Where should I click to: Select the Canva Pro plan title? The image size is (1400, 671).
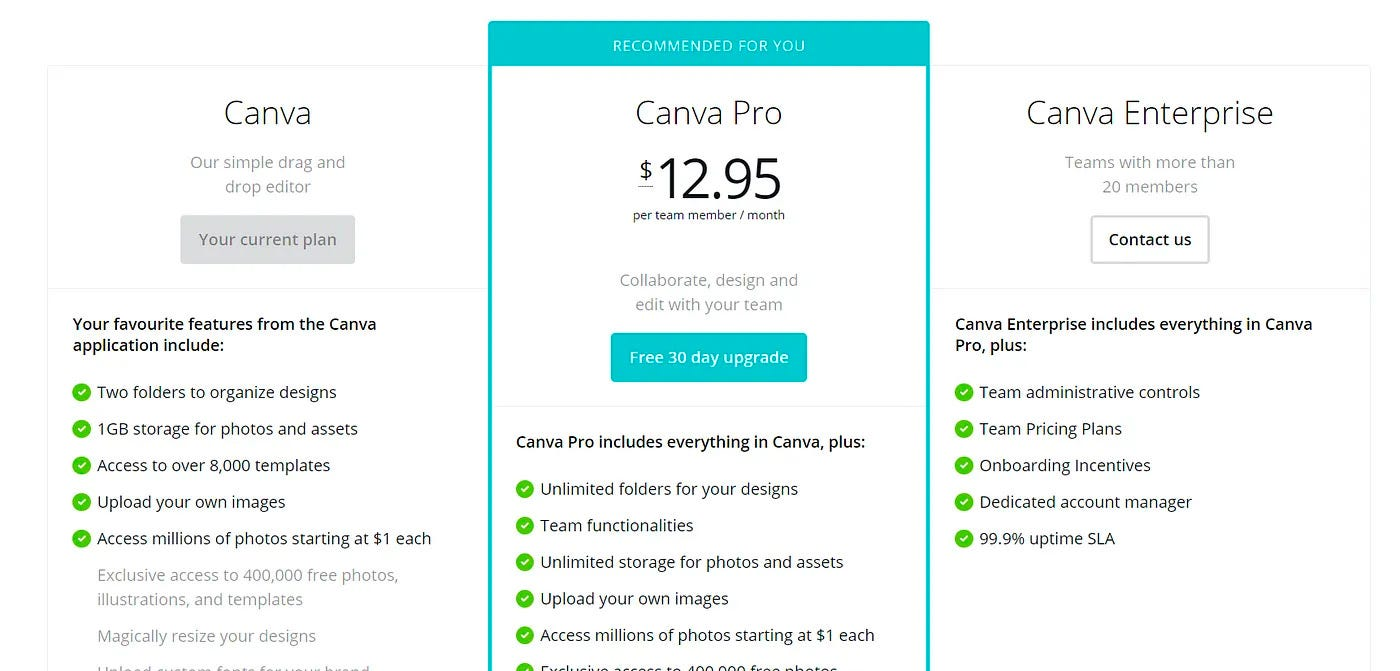(708, 113)
